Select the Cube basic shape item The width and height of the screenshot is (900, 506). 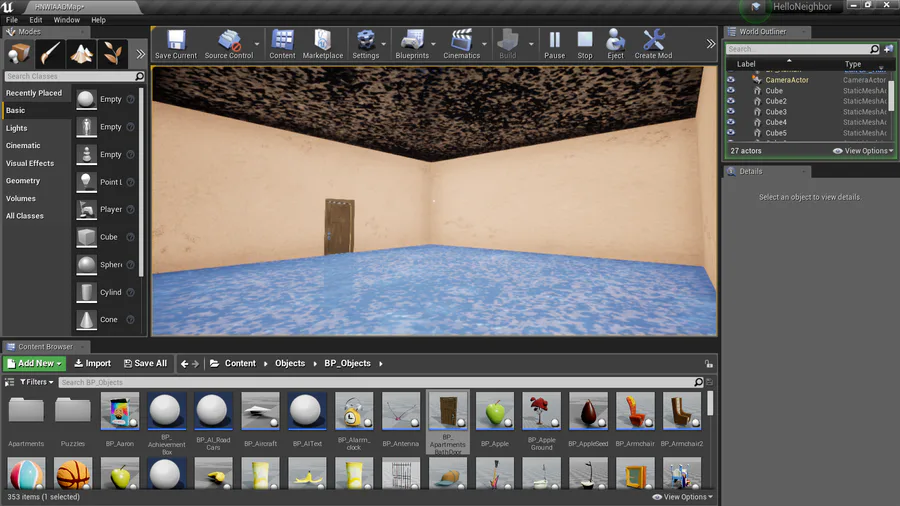(105, 237)
